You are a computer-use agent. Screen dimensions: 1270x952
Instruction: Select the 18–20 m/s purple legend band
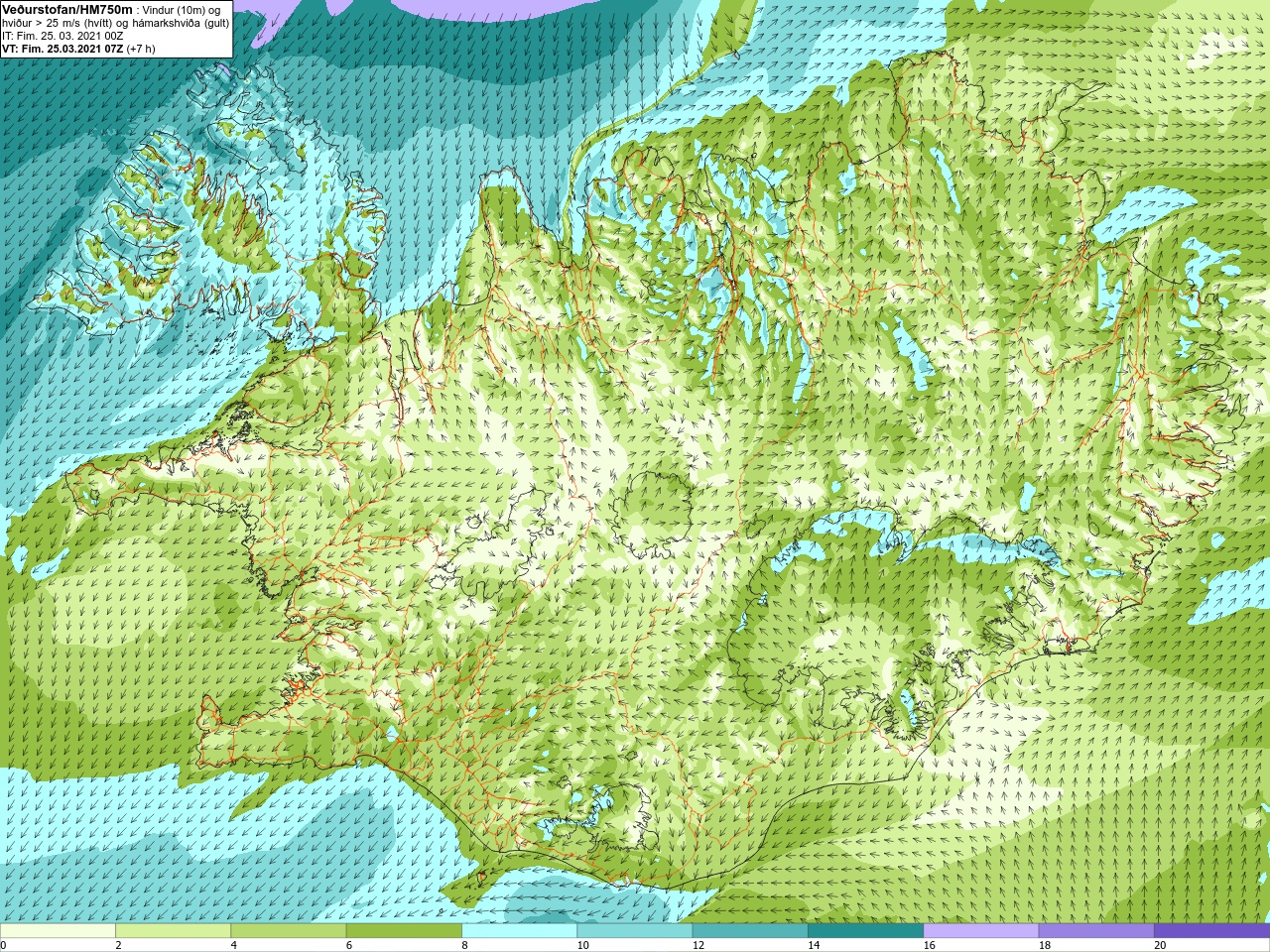(1096, 931)
